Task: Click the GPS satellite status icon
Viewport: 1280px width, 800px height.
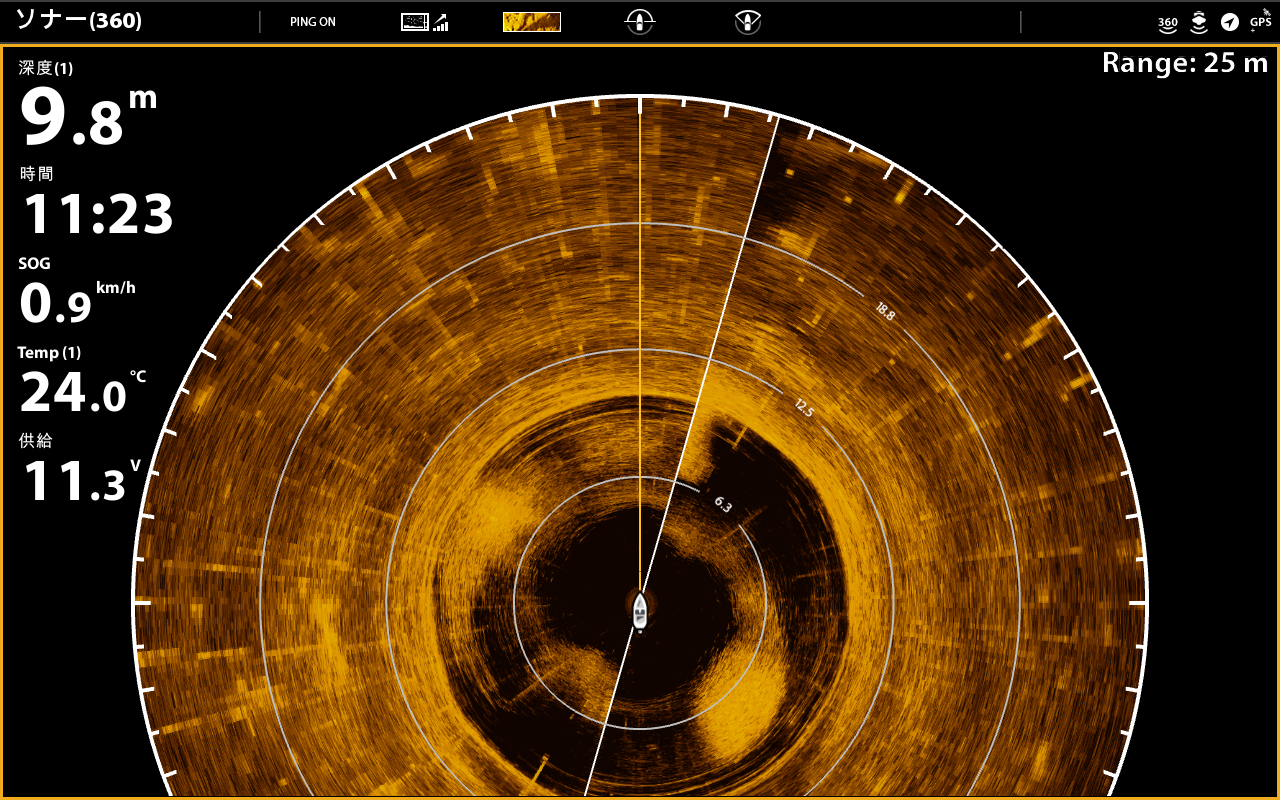Action: click(1260, 20)
